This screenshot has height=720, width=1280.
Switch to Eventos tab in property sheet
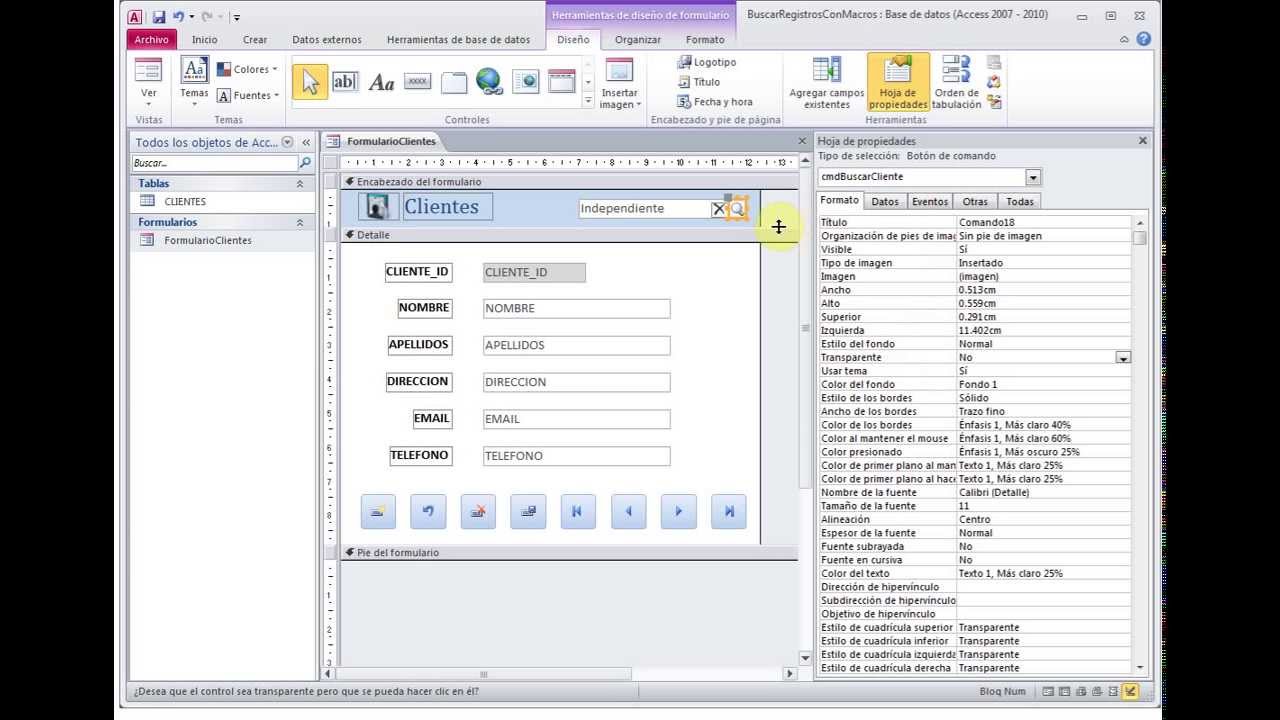tap(930, 201)
